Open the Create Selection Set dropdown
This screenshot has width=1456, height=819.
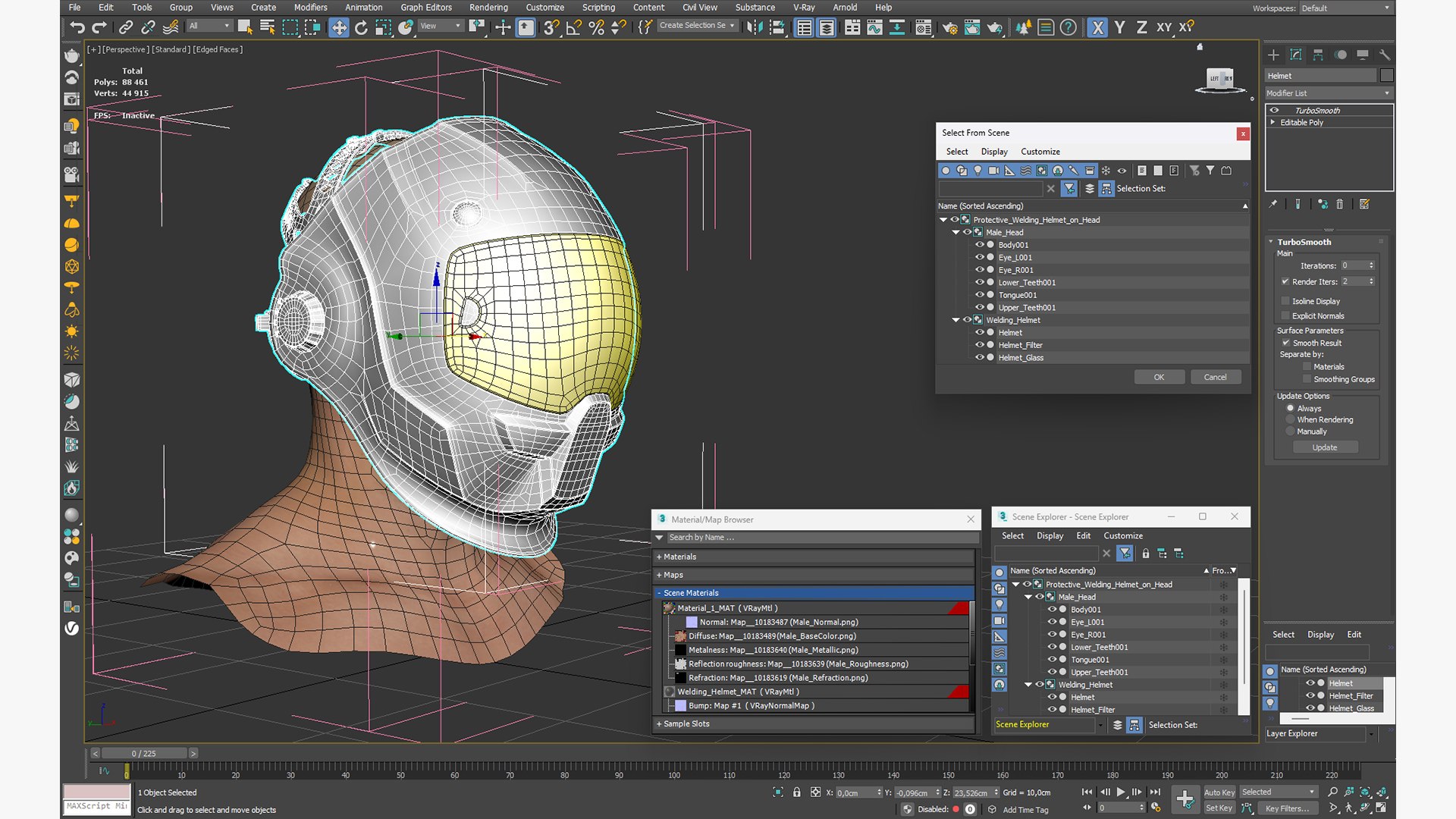[697, 26]
